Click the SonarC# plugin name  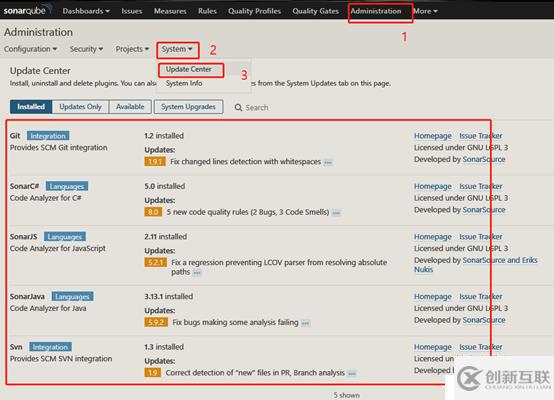coord(24,186)
